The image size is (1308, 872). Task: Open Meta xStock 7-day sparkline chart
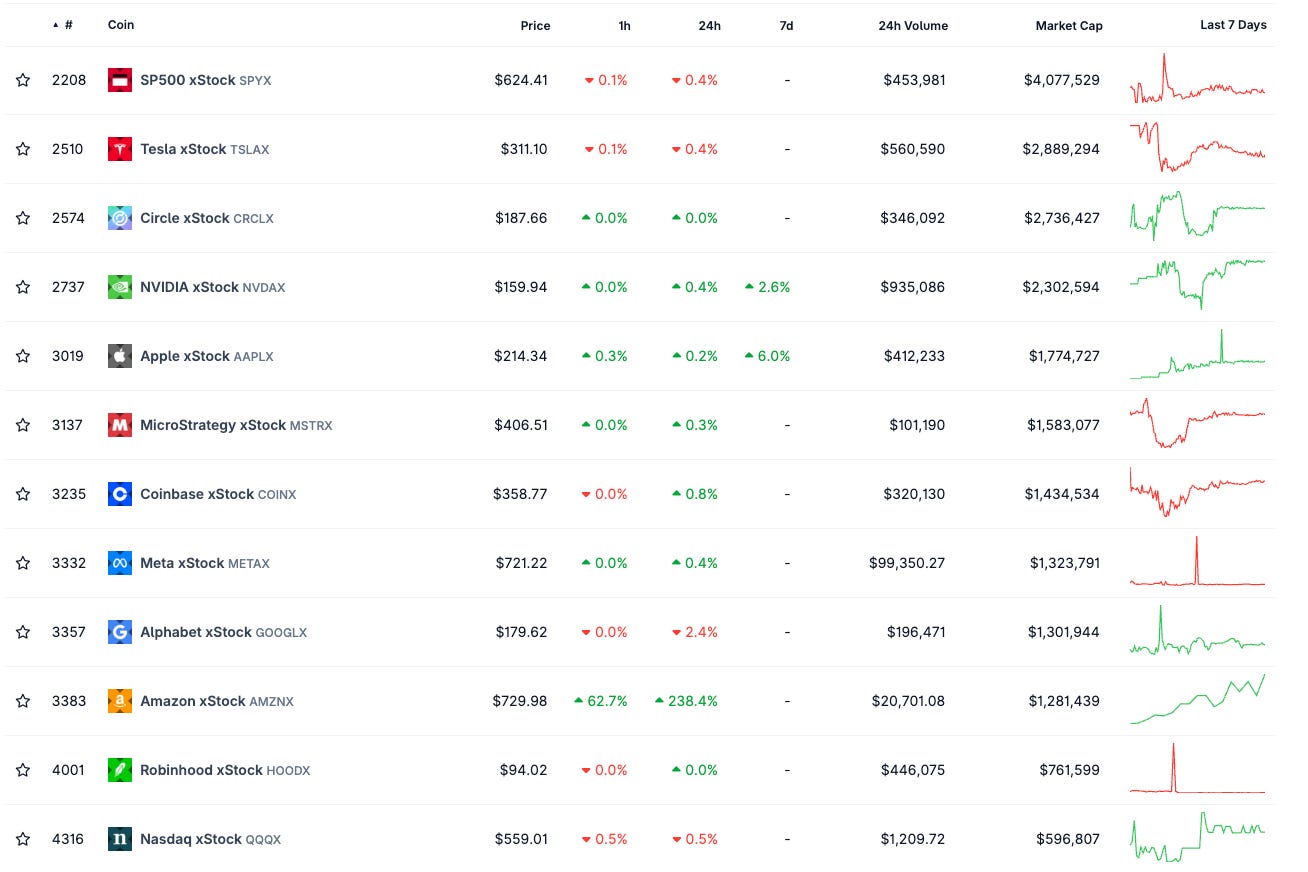(x=1198, y=561)
